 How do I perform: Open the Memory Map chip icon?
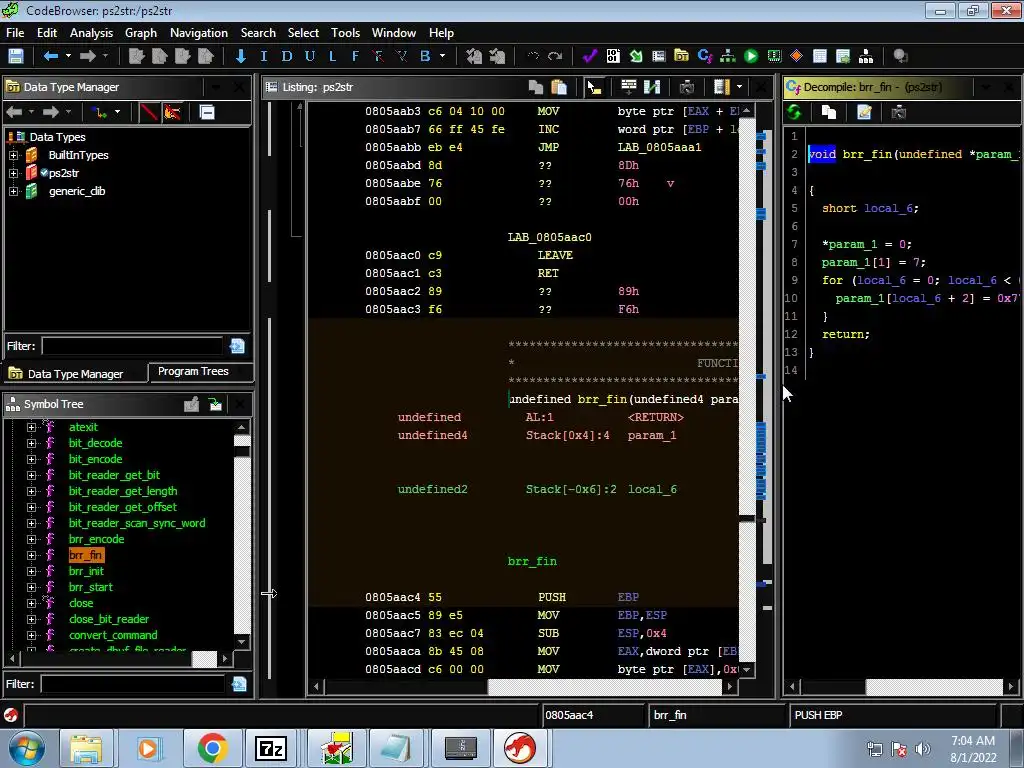coord(774,56)
